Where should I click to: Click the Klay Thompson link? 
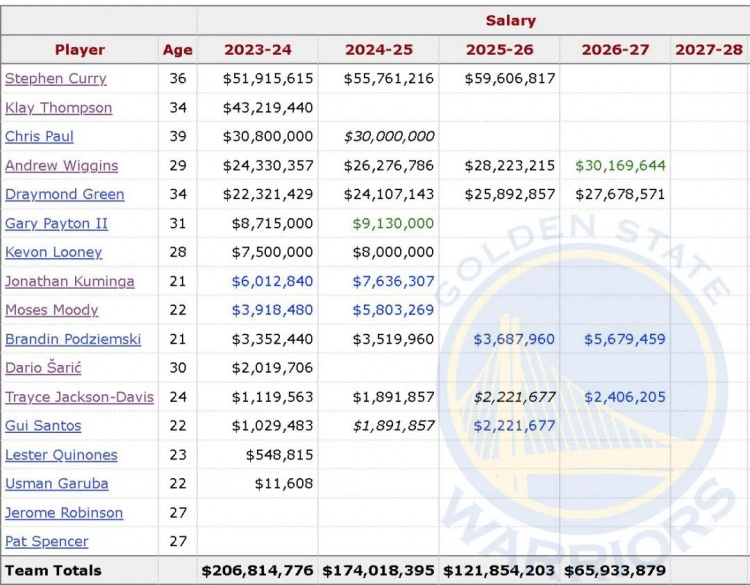pos(59,107)
